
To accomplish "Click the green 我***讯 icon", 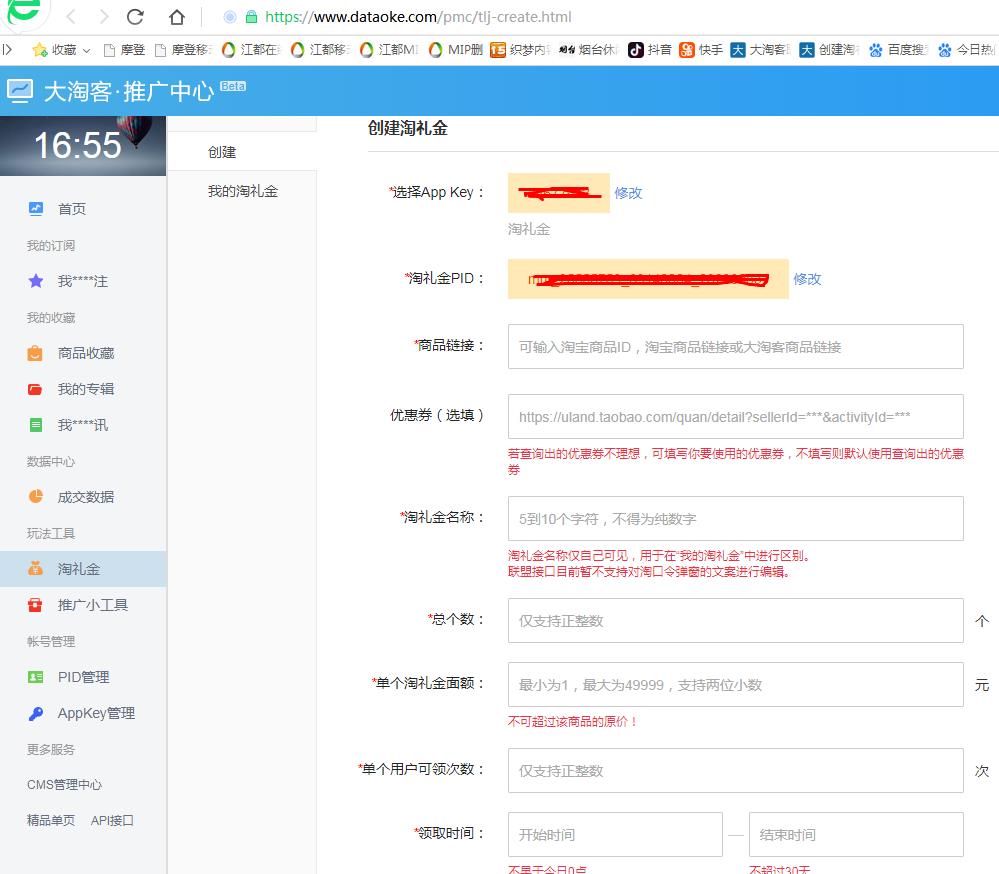I will coord(36,425).
